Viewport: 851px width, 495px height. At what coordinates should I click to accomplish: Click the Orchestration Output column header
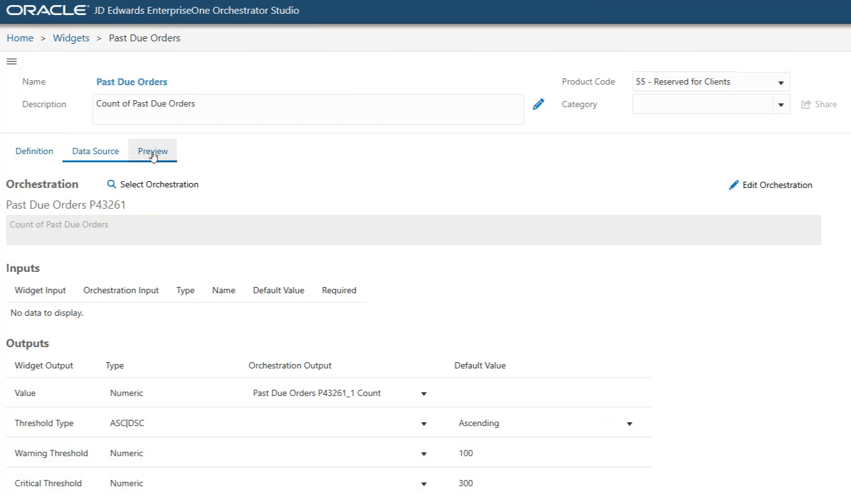290,366
